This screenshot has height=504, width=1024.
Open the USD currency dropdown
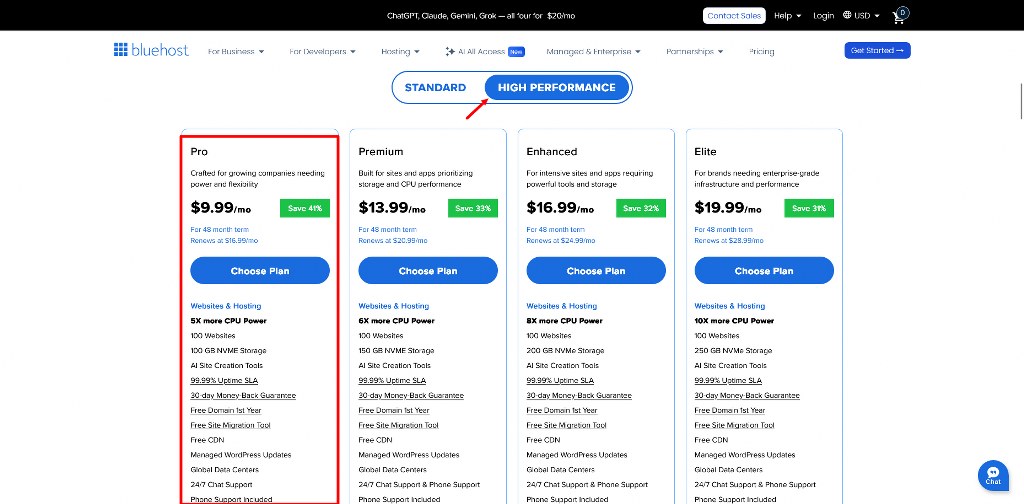click(867, 16)
